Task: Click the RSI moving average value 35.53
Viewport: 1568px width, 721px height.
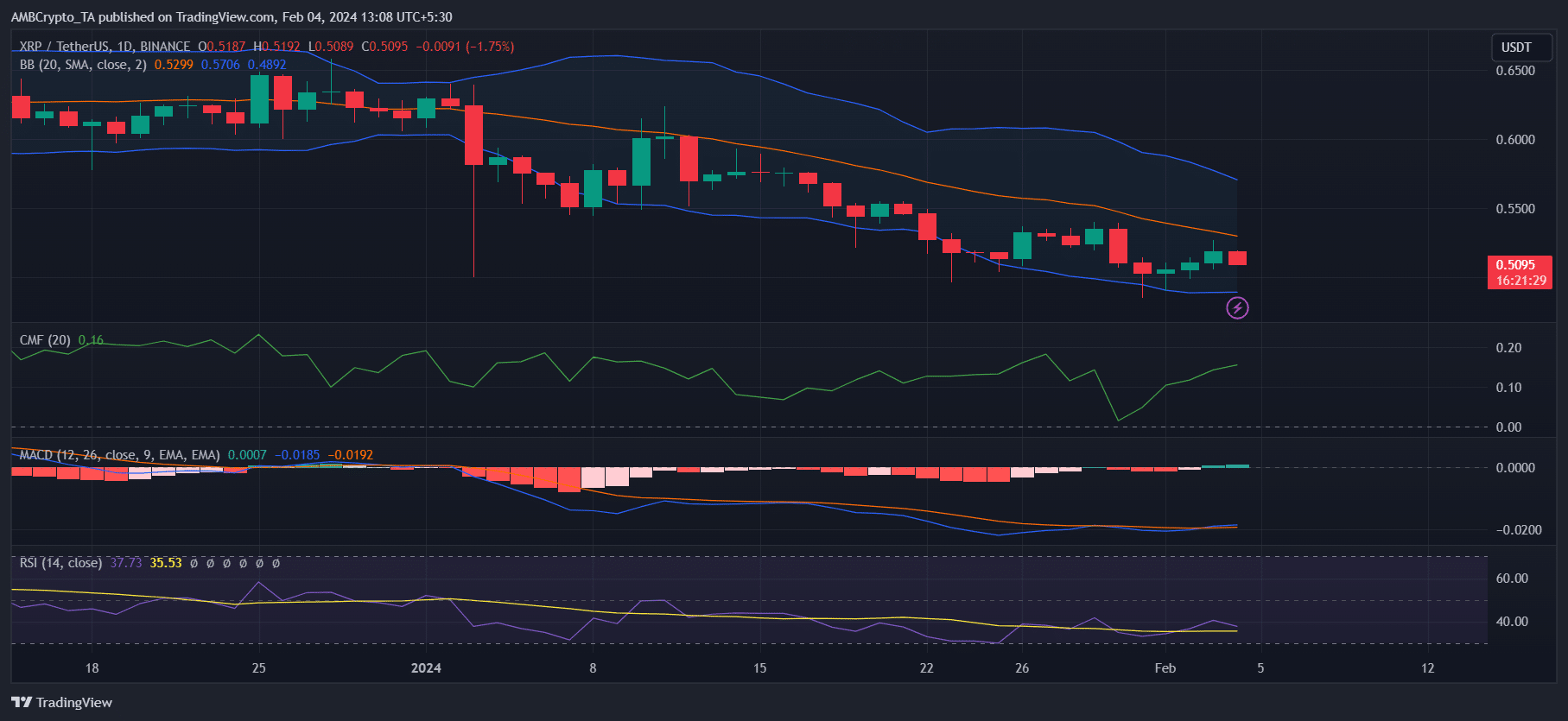Action: point(166,563)
